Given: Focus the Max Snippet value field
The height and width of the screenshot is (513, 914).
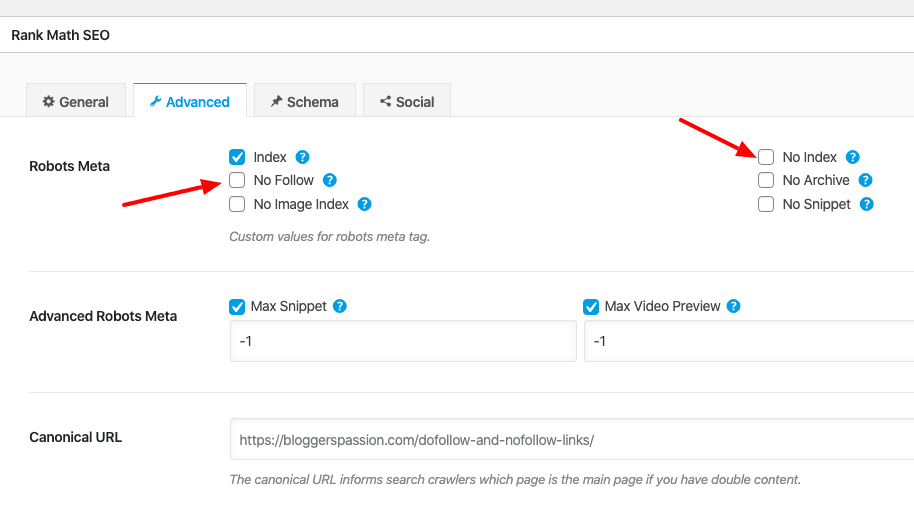Looking at the screenshot, I should tap(402, 341).
